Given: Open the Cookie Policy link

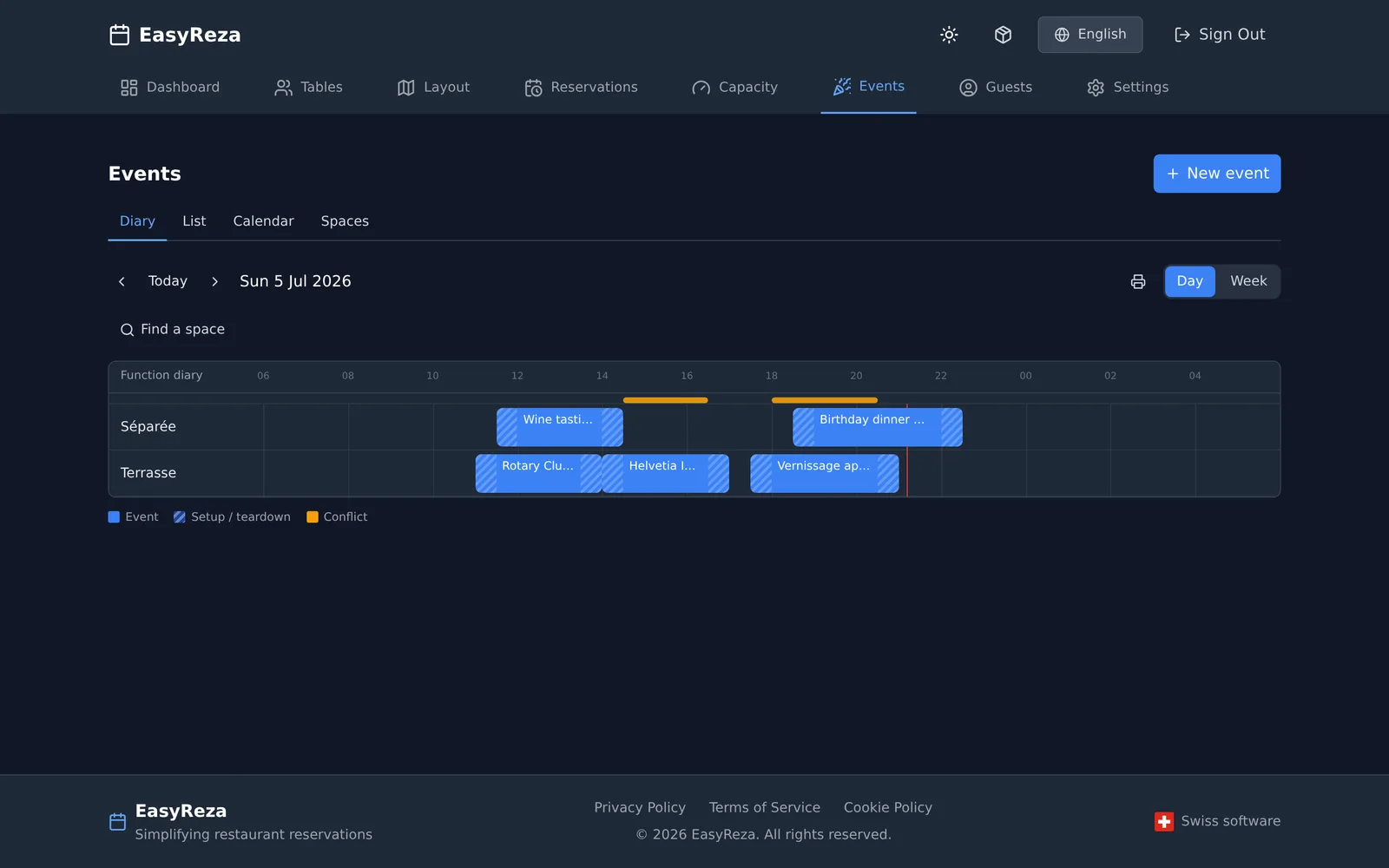Looking at the screenshot, I should (x=888, y=807).
